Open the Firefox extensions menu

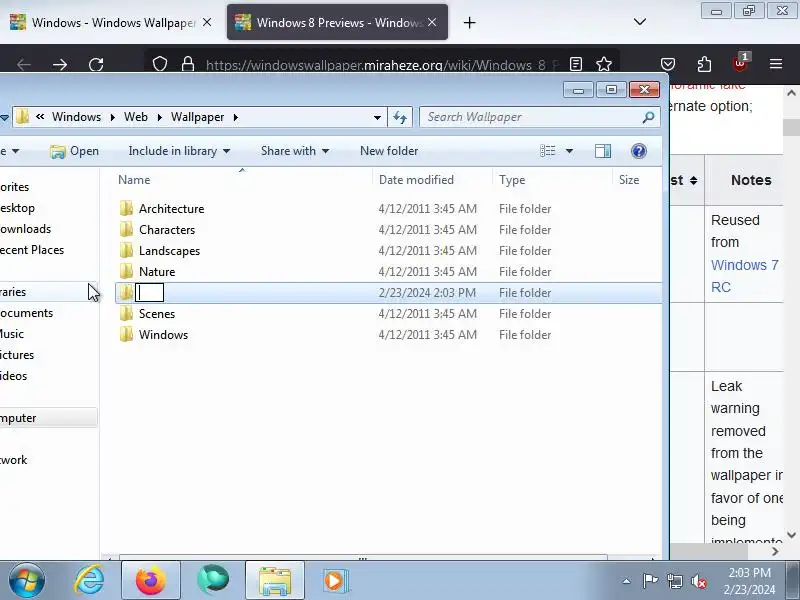(704, 64)
